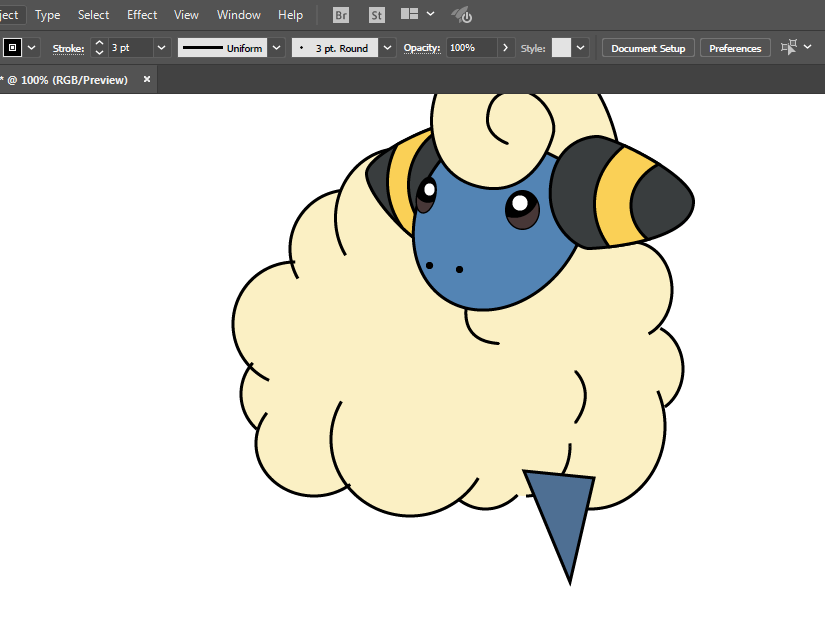Open the Arrange Documents dropdown chevron
Screen dimensions: 825x625
[x=430, y=14]
